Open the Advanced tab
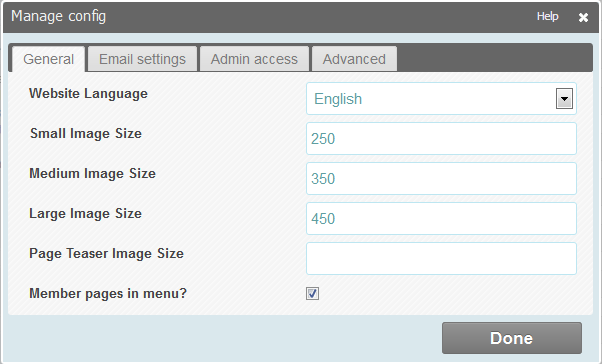The width and height of the screenshot is (602, 364). pyautogui.click(x=354, y=59)
